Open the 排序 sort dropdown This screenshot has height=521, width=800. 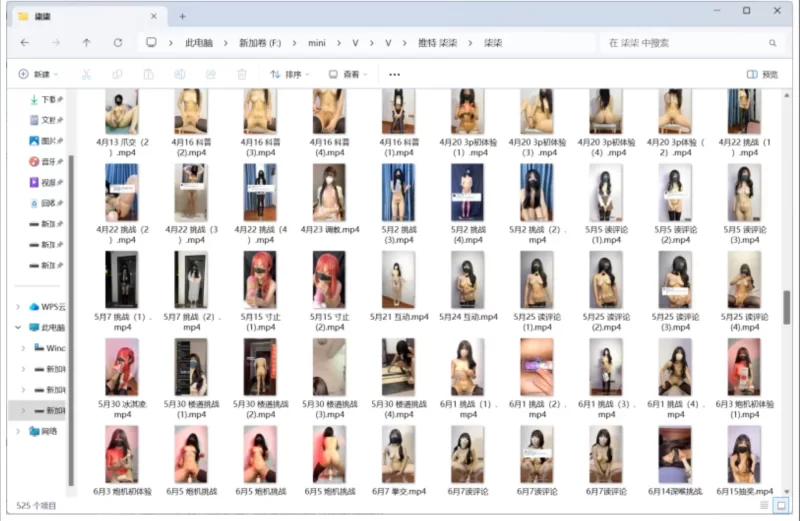(289, 75)
